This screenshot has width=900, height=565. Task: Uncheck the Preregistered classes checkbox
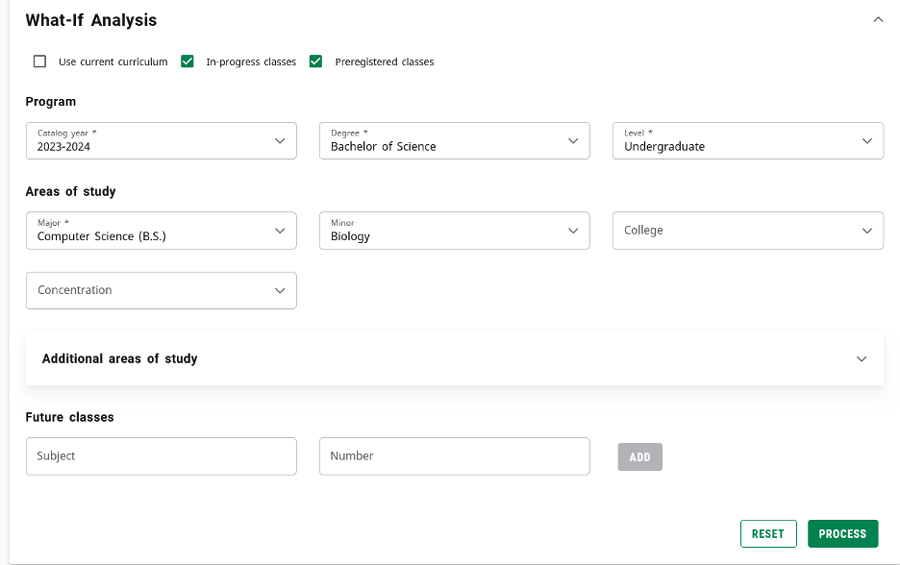pyautogui.click(x=316, y=62)
